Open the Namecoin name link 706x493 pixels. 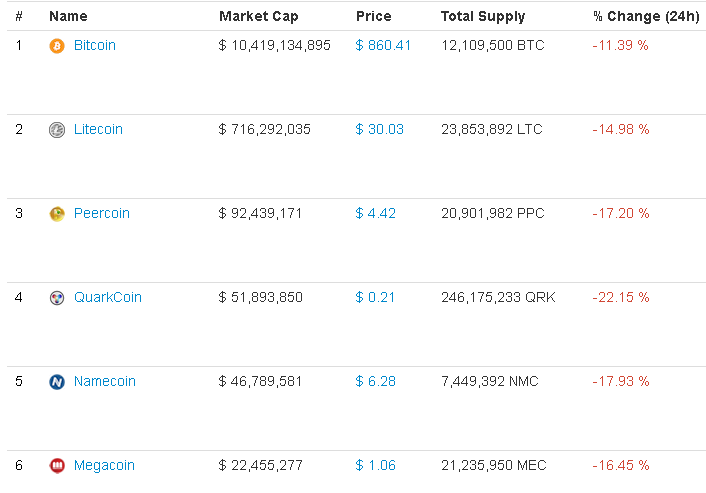105,382
